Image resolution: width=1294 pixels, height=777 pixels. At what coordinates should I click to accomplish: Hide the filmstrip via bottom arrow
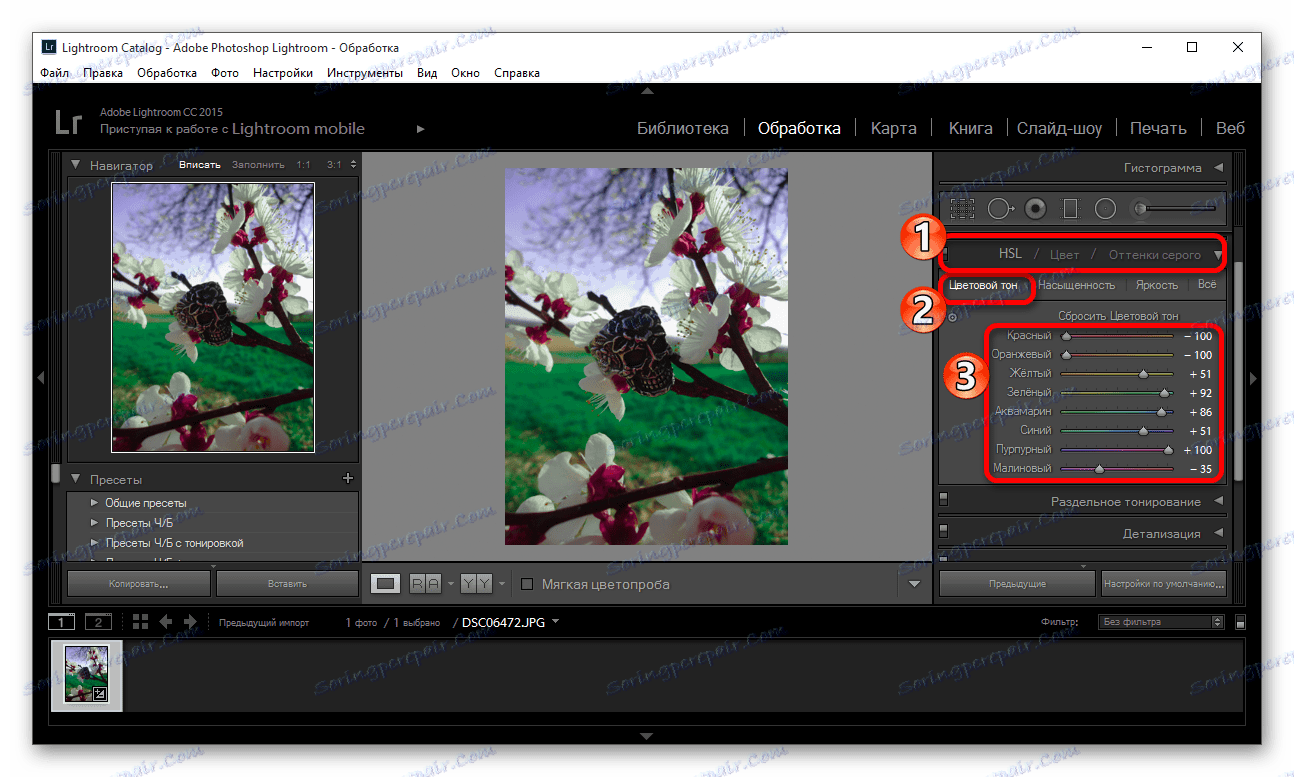[647, 736]
